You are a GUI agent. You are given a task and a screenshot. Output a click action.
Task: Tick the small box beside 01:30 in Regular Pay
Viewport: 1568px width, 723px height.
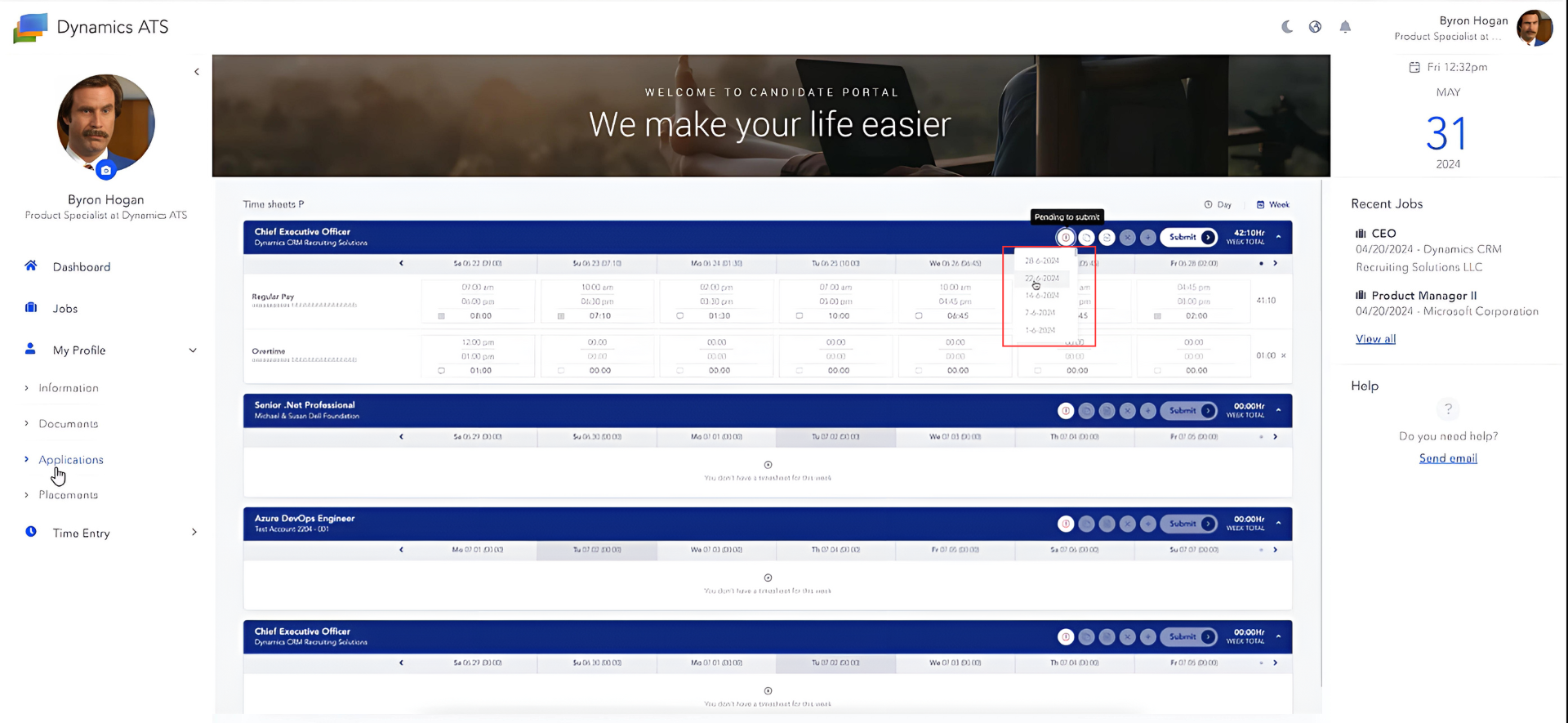tap(679, 315)
